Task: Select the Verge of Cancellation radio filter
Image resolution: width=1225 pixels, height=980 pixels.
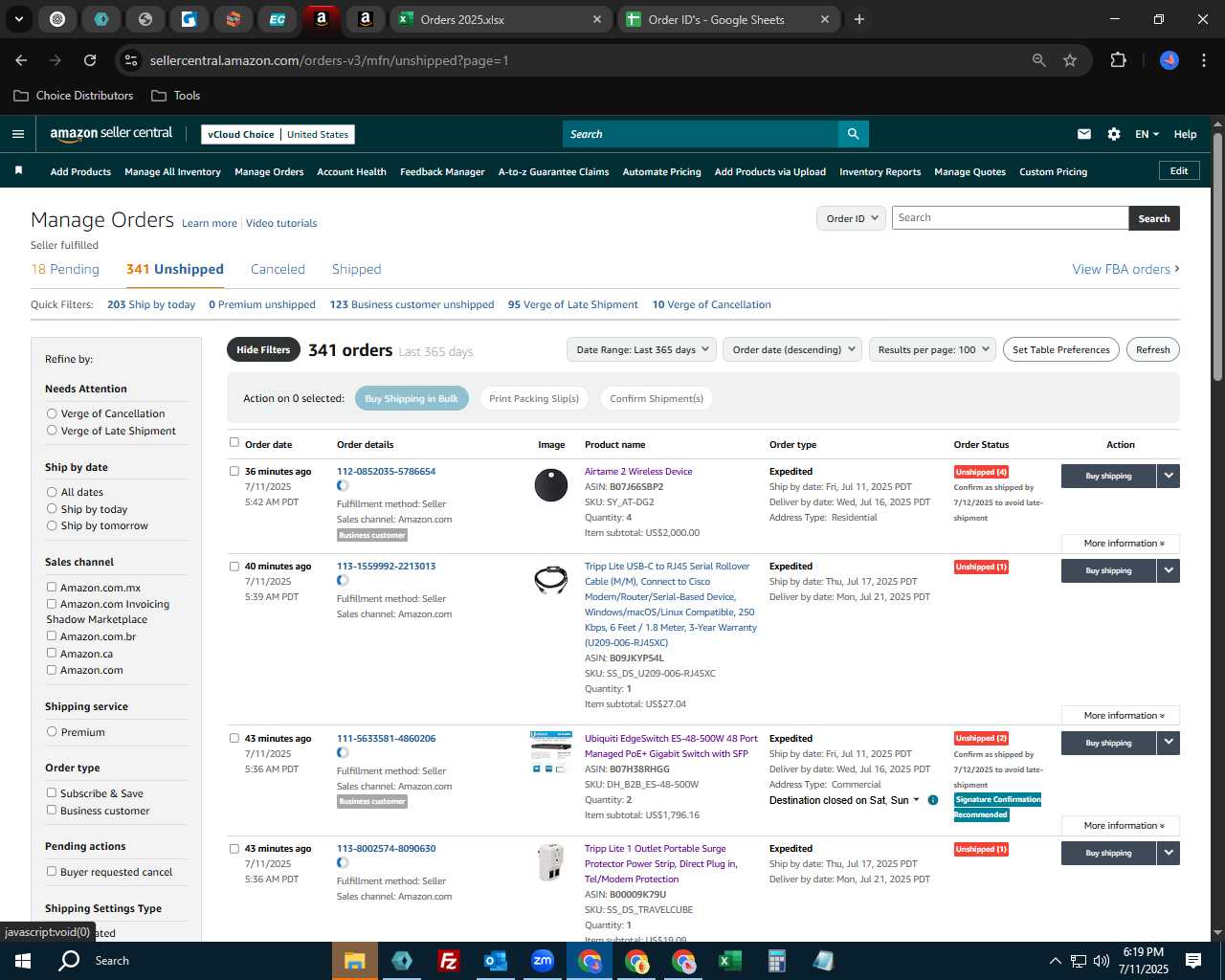Action: 52,413
